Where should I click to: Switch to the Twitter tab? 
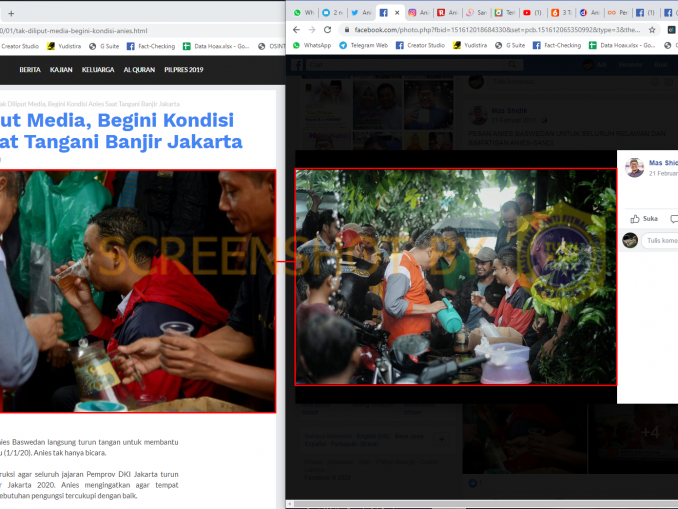point(361,13)
